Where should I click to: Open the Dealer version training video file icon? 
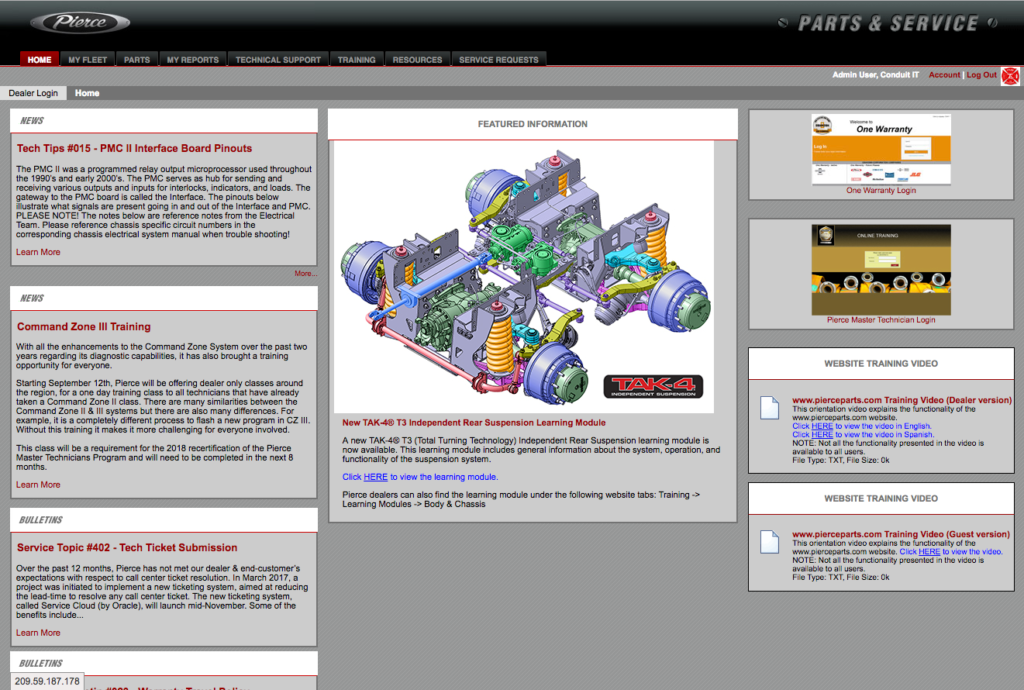tap(769, 408)
